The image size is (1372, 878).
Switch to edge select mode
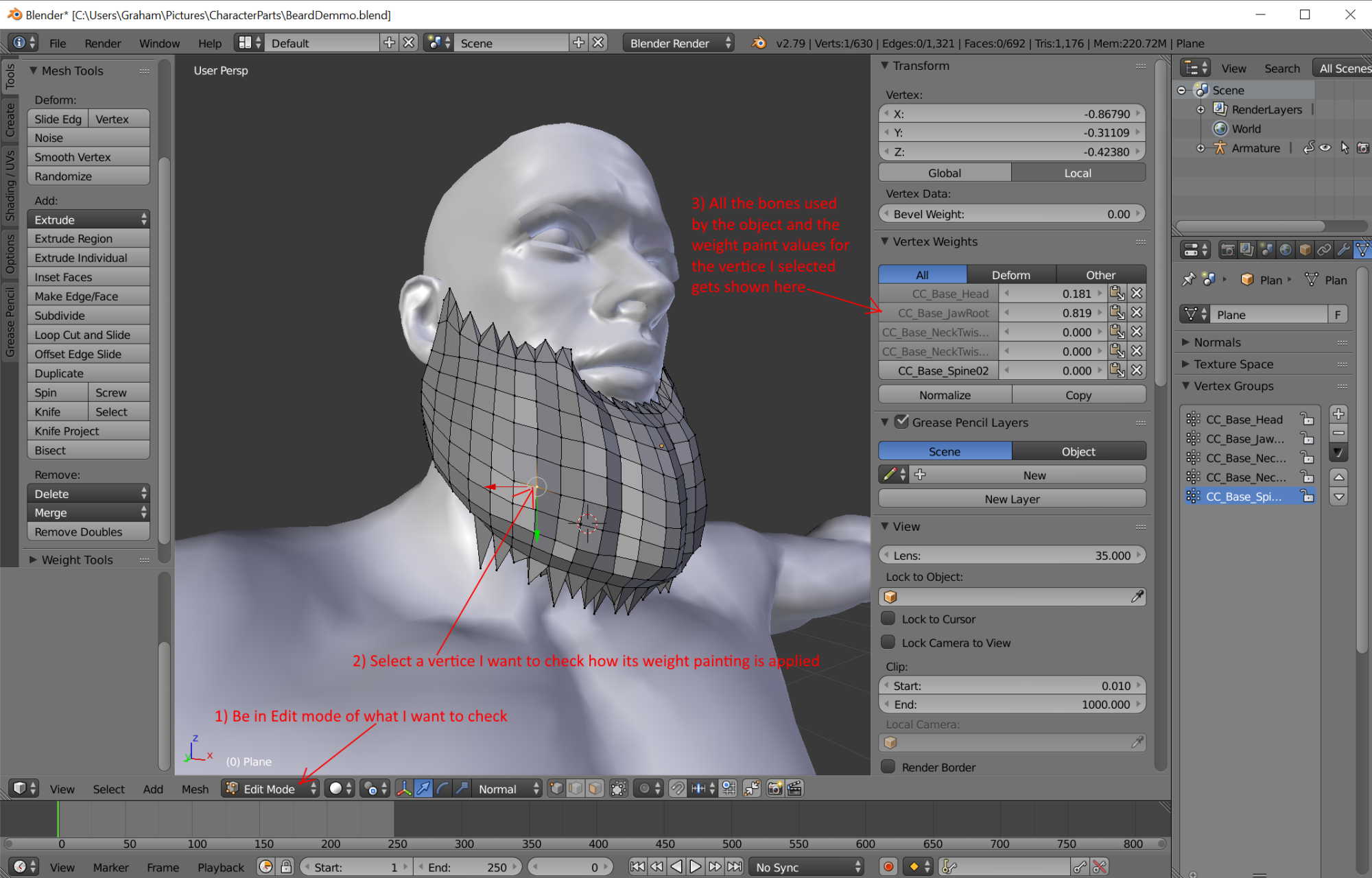(x=576, y=789)
